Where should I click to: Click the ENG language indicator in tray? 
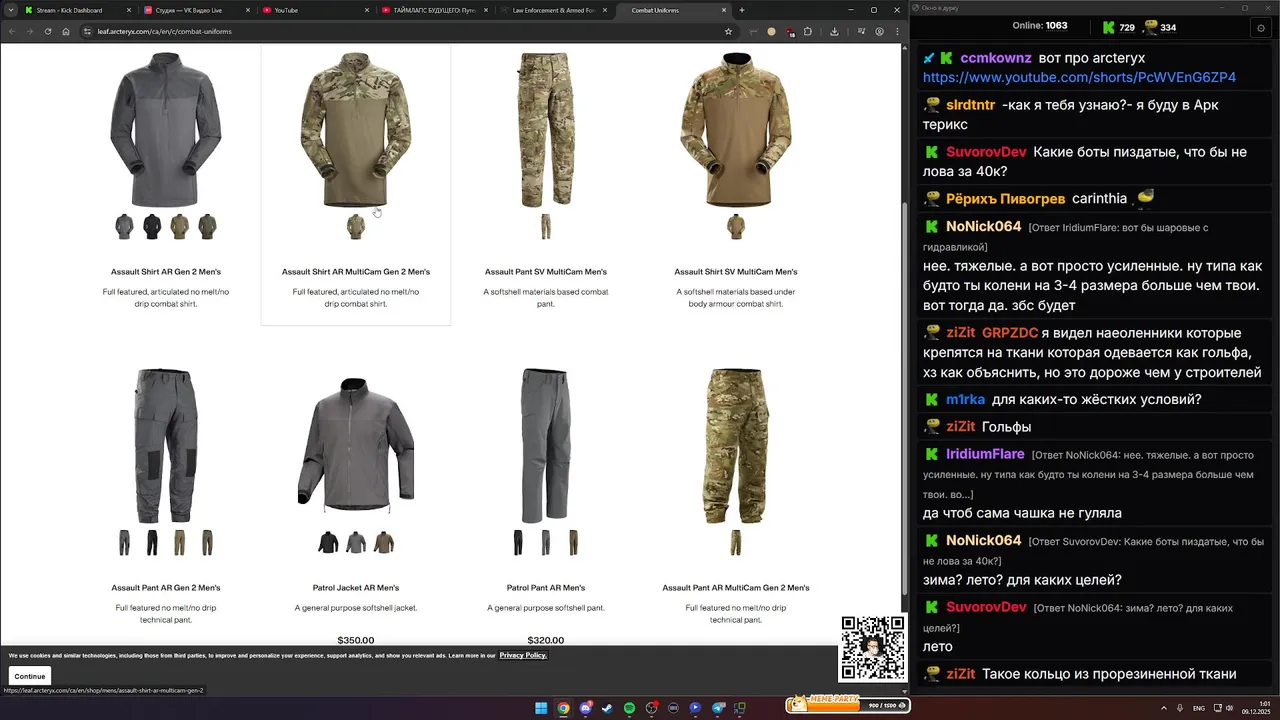1199,708
